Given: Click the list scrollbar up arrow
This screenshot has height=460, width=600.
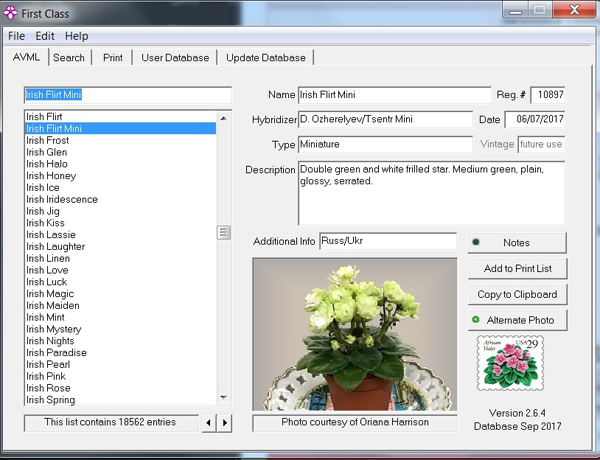Looking at the screenshot, I should [x=224, y=119].
